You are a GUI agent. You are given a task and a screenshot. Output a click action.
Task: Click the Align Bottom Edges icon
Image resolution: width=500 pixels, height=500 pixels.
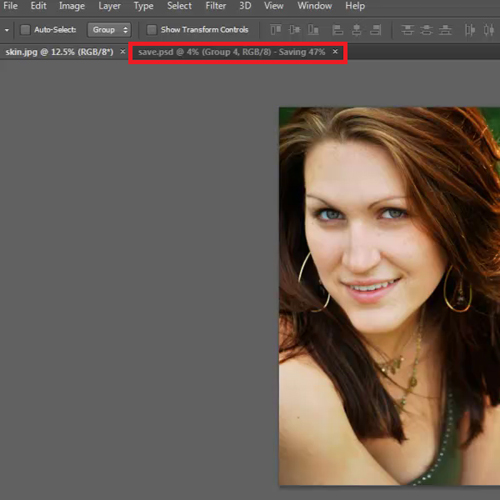point(313,30)
